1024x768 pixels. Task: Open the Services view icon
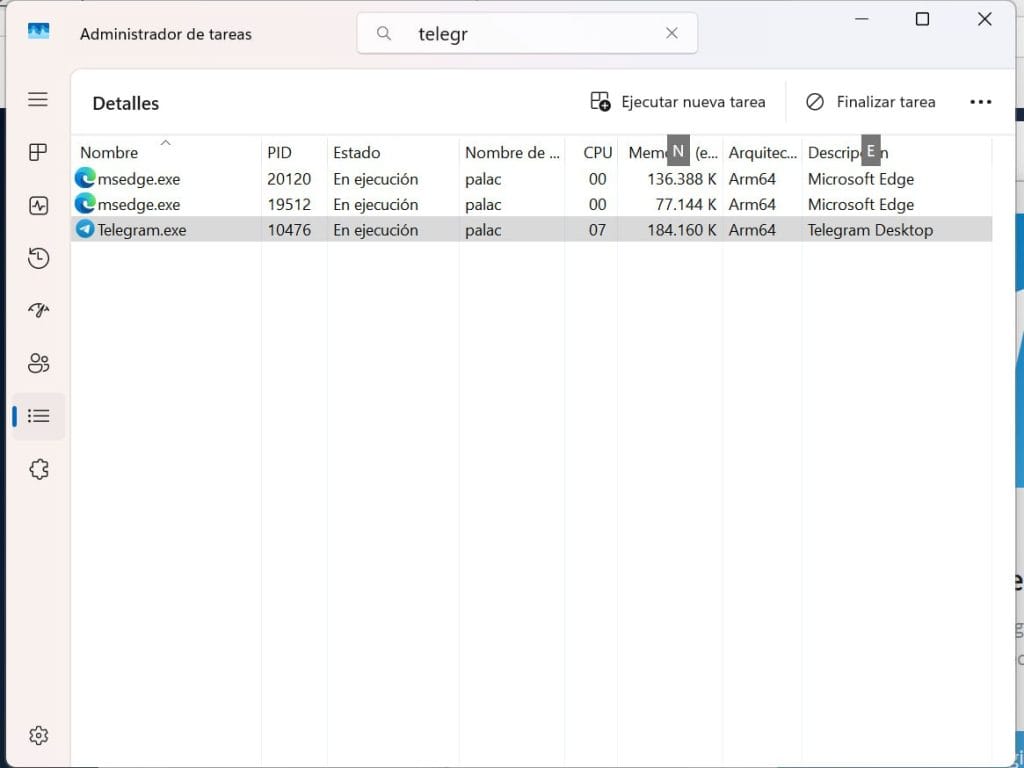coord(38,469)
